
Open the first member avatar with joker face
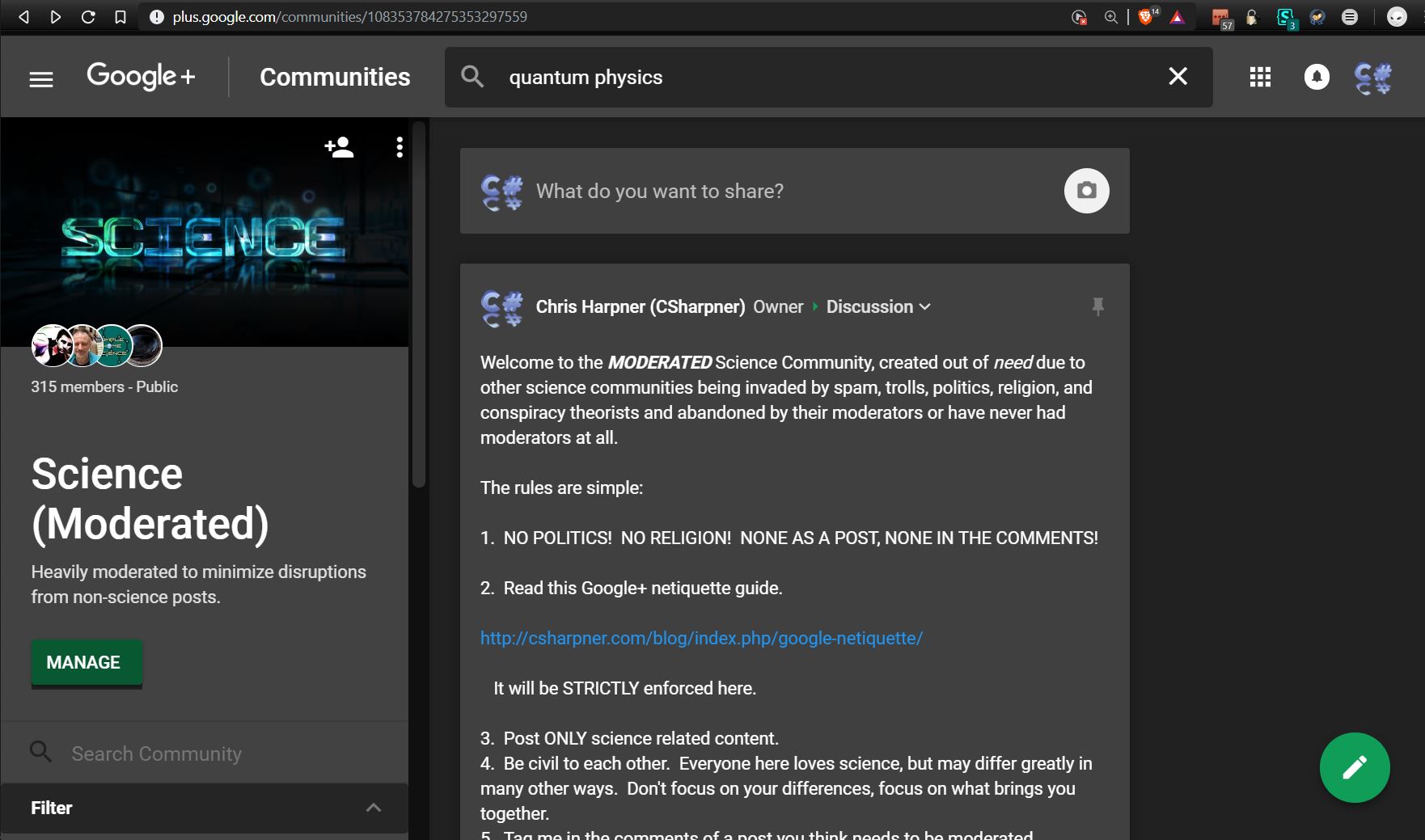(x=52, y=345)
